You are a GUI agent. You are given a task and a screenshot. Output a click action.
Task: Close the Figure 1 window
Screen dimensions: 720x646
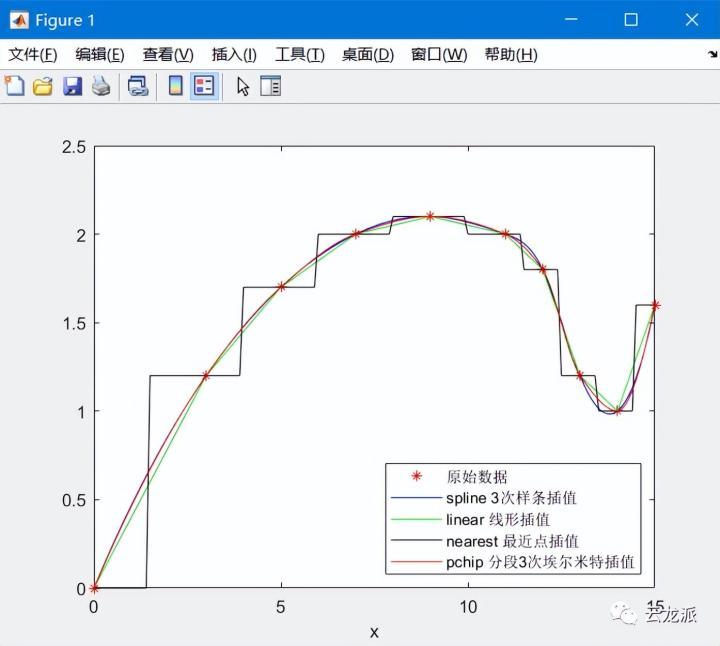pos(692,20)
